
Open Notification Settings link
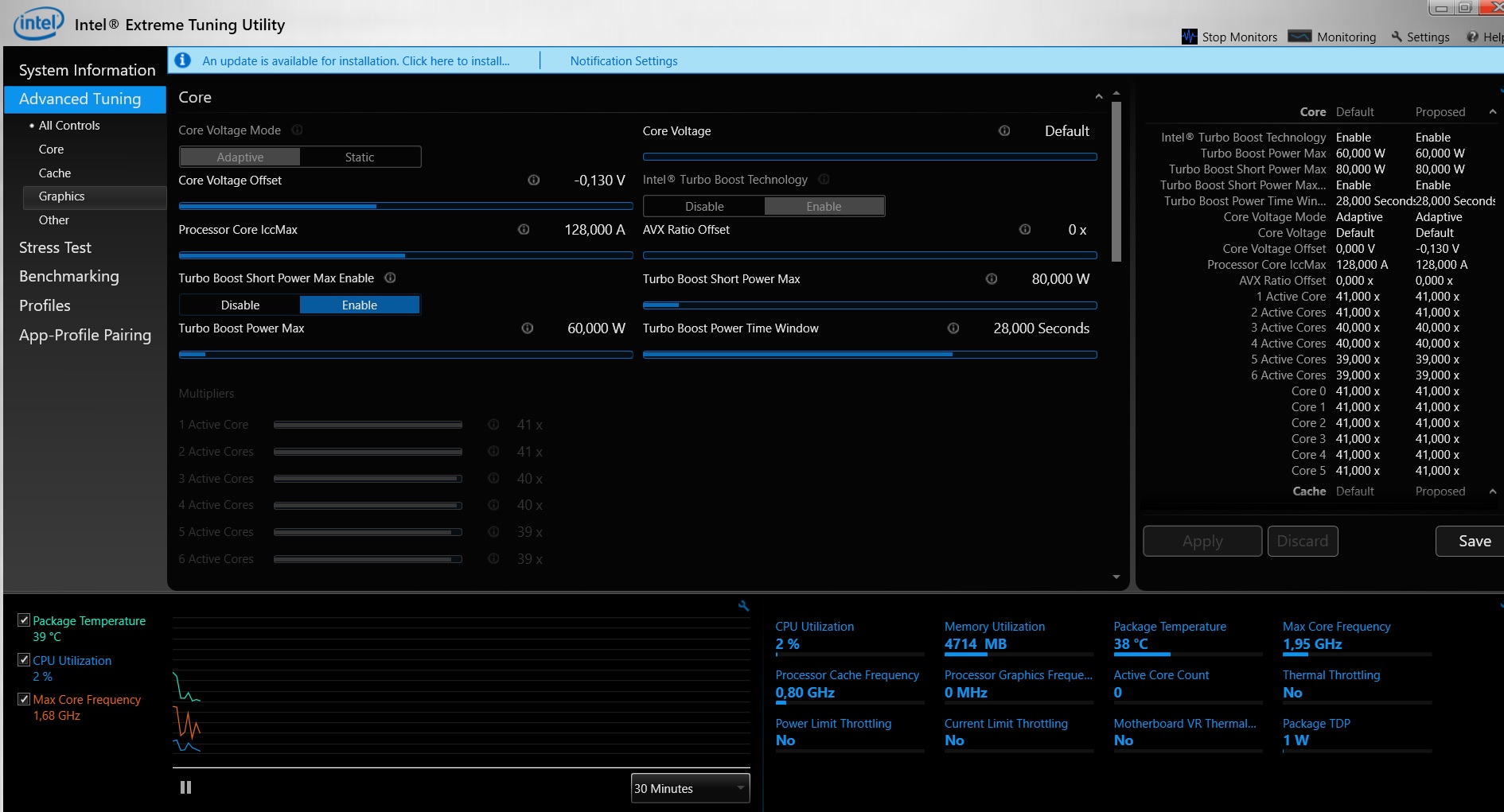pyautogui.click(x=624, y=60)
